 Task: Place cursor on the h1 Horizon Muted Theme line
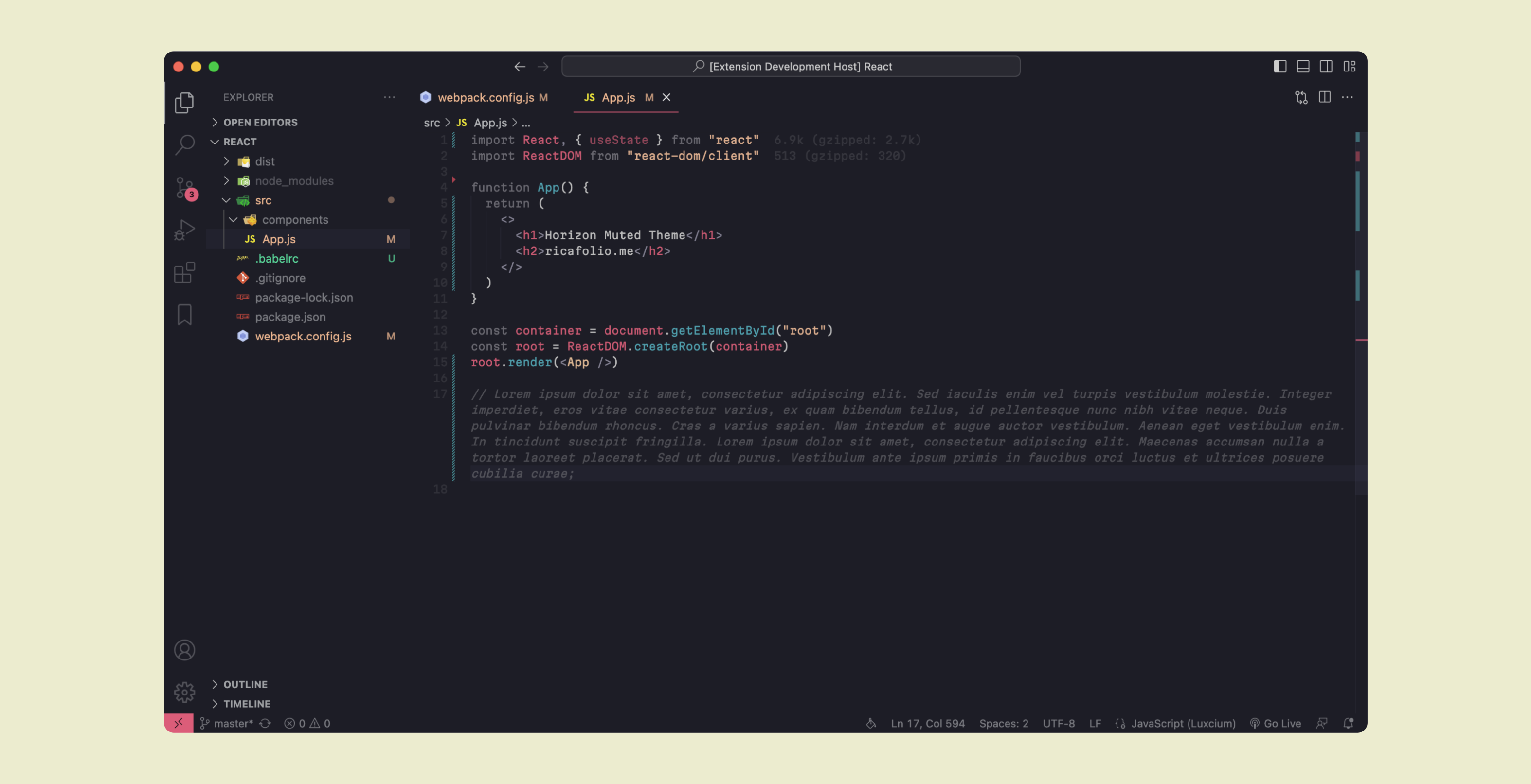click(618, 235)
